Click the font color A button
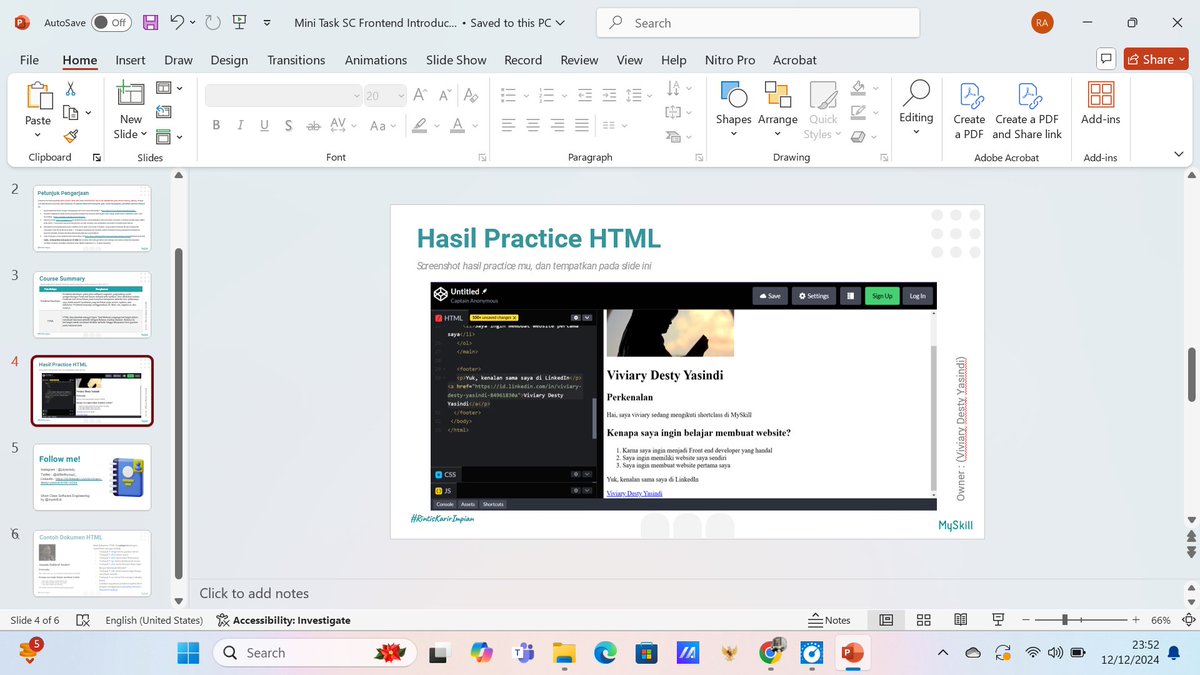The height and width of the screenshot is (675, 1200). tap(457, 125)
